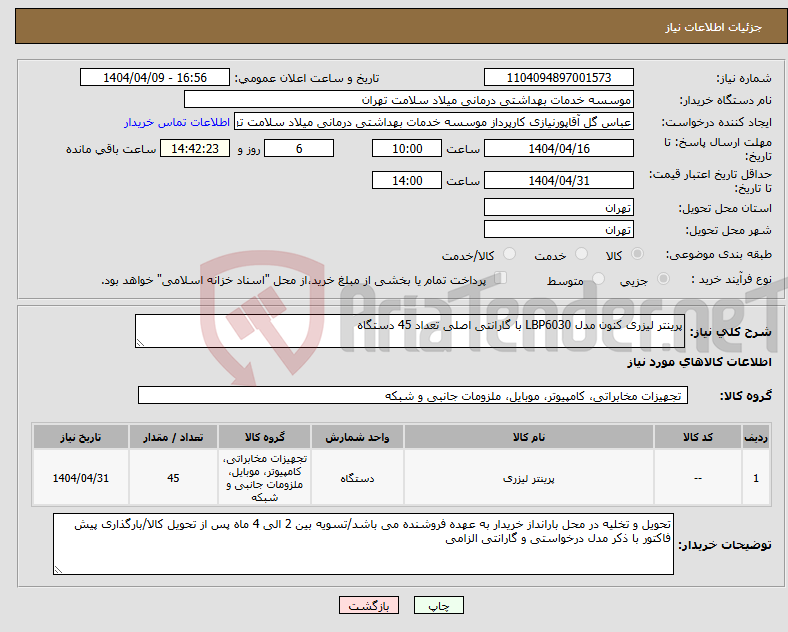Click the announcement date field 1404/04/09 - 16:56
This screenshot has height=632, width=788.
coord(155,77)
